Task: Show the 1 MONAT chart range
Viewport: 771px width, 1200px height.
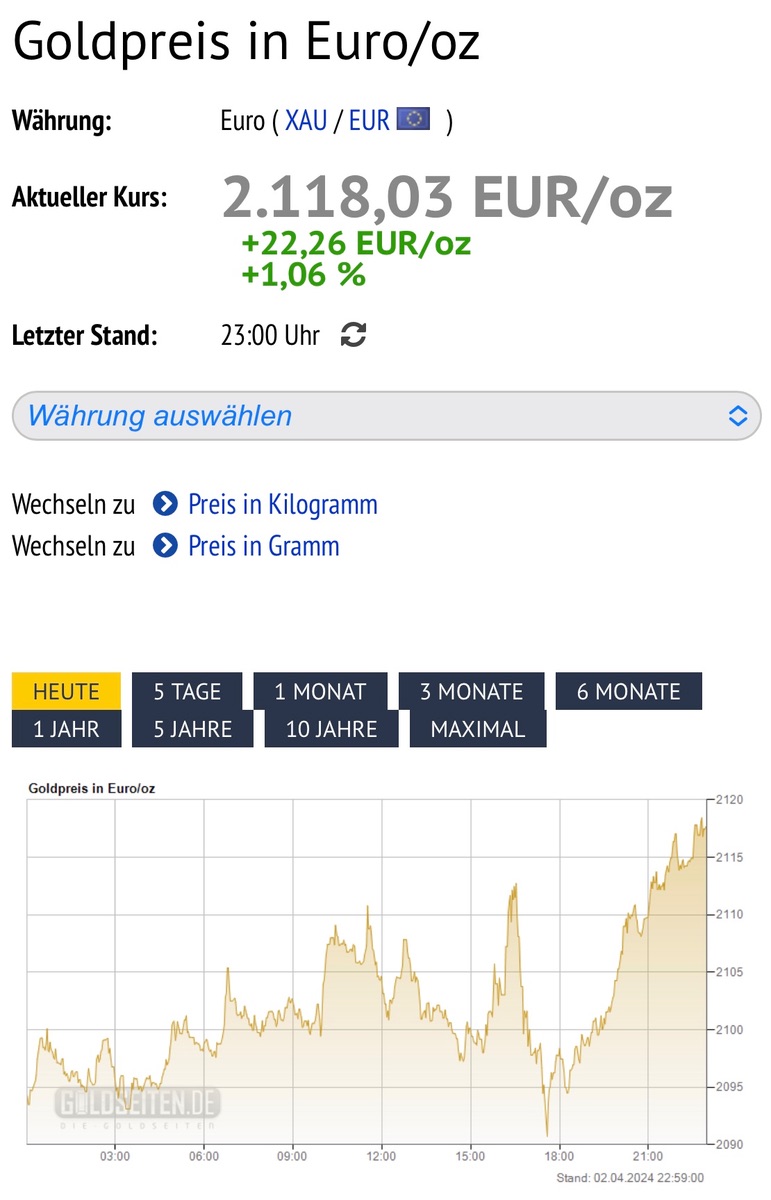Action: click(320, 691)
